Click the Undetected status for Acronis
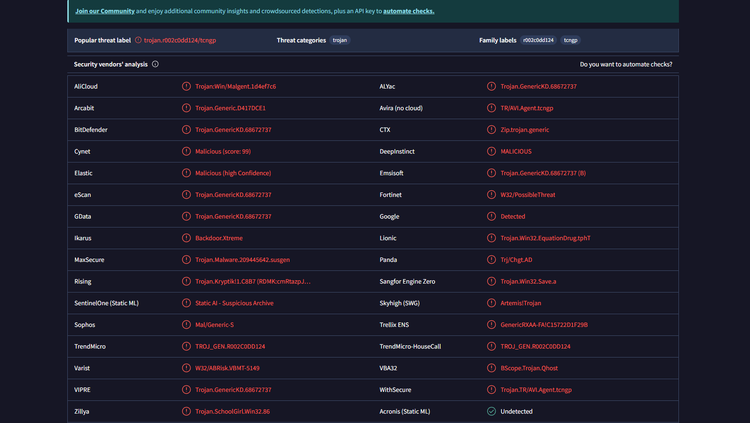The image size is (750, 423). pyautogui.click(x=516, y=412)
